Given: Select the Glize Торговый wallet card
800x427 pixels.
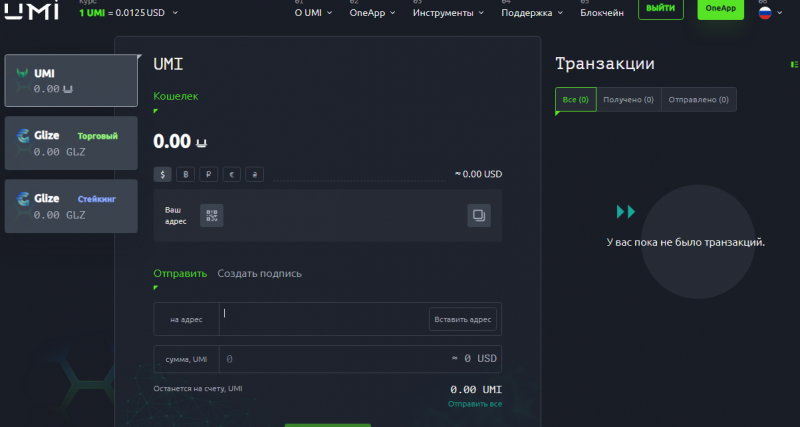Looking at the screenshot, I should coord(71,143).
